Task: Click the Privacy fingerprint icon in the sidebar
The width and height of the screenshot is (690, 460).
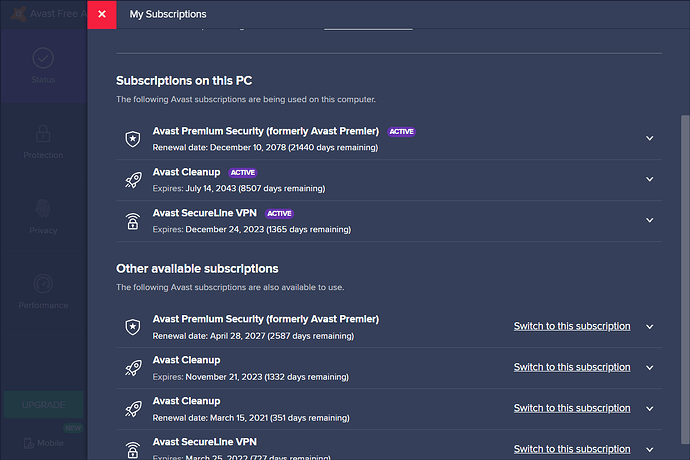Action: coord(43,208)
